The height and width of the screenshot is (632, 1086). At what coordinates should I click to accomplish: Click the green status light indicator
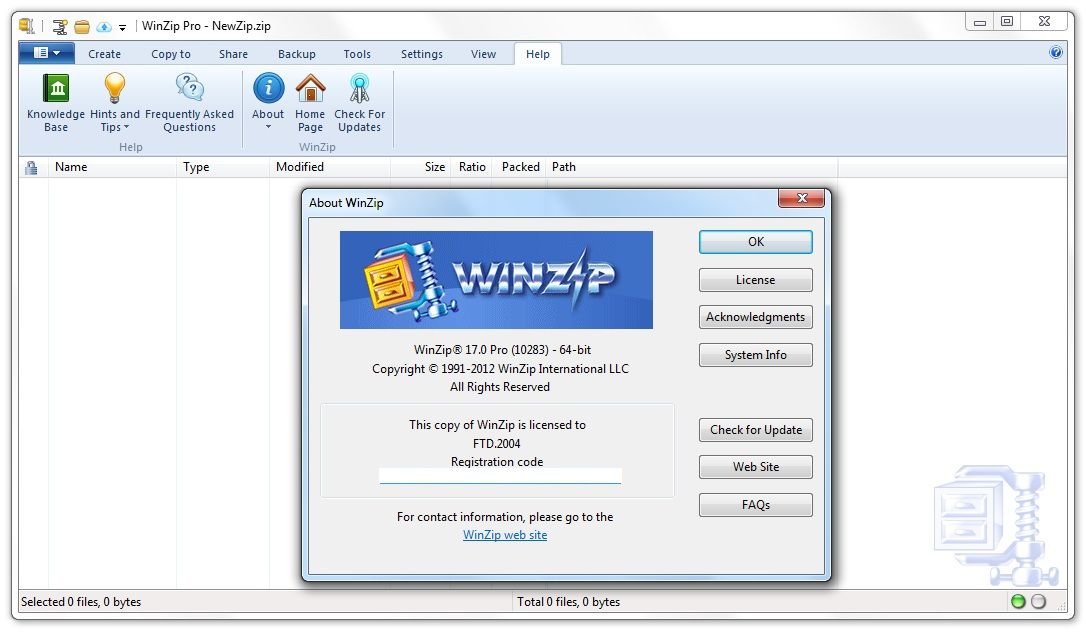click(x=1018, y=602)
